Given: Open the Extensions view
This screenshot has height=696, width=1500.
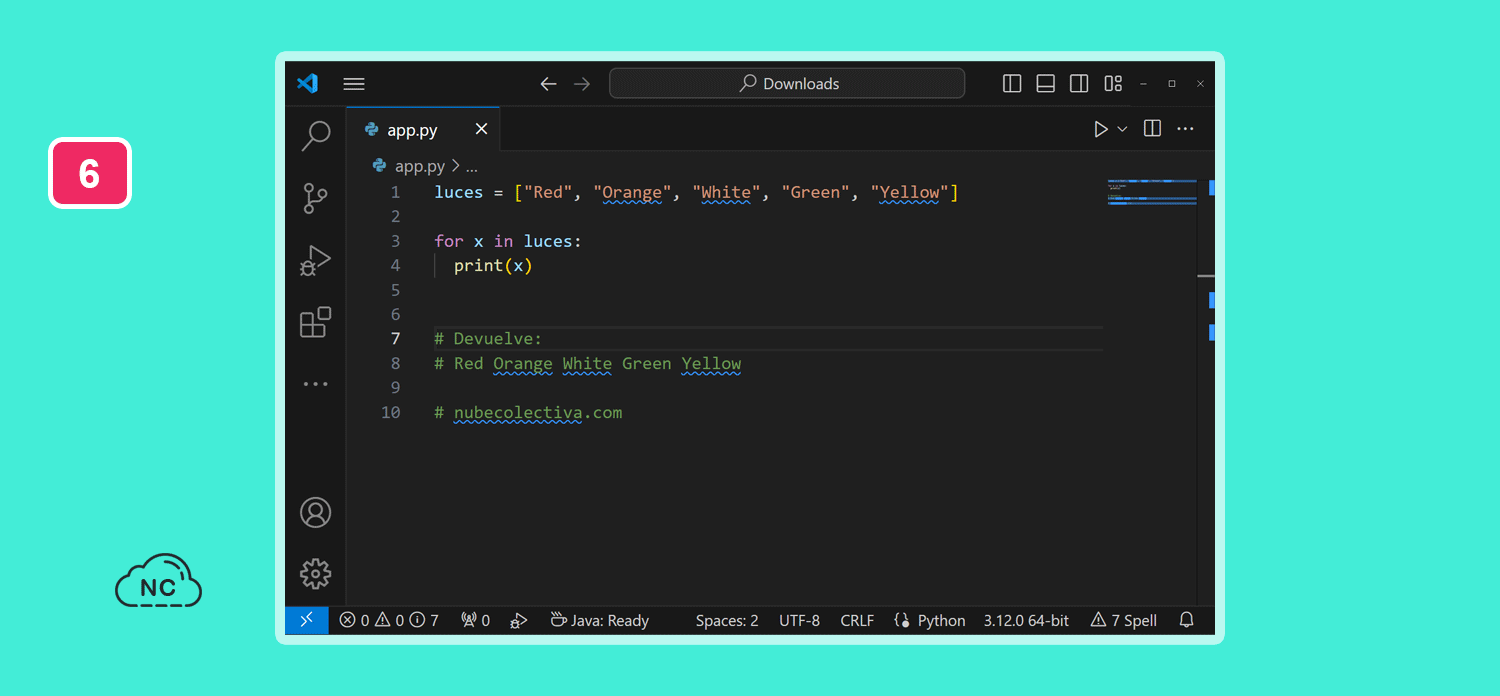Looking at the screenshot, I should coord(316,322).
